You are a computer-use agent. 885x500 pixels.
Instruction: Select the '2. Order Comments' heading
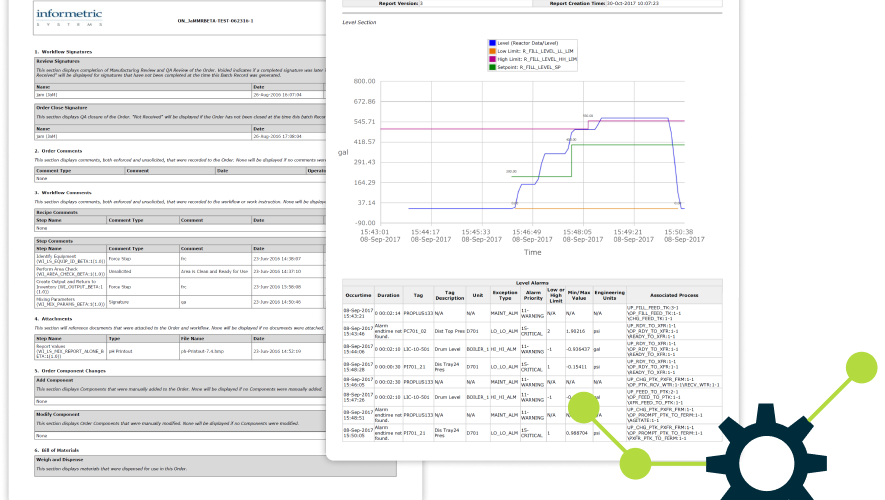pos(58,151)
